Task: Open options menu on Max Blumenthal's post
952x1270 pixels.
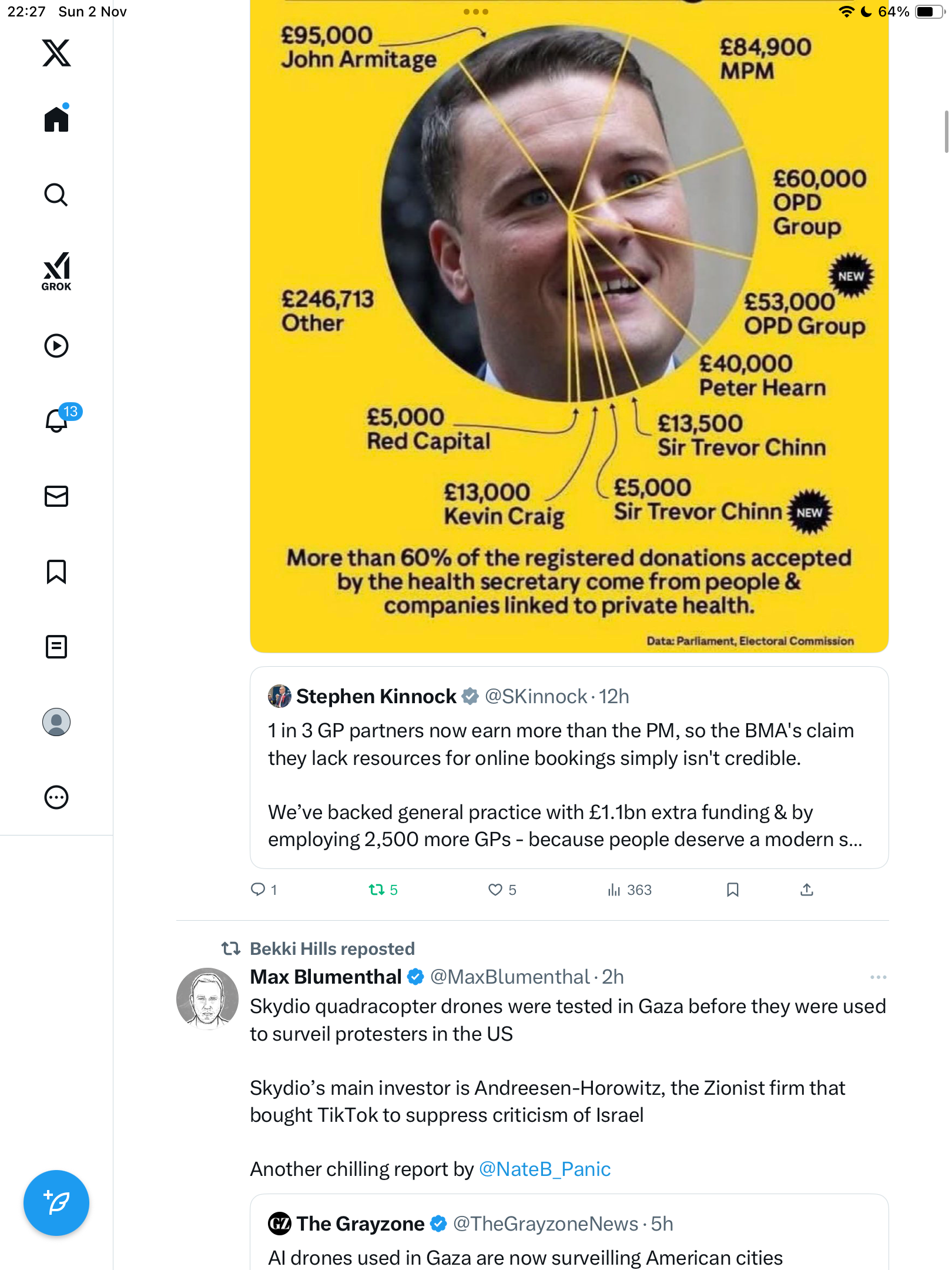Action: click(878, 977)
